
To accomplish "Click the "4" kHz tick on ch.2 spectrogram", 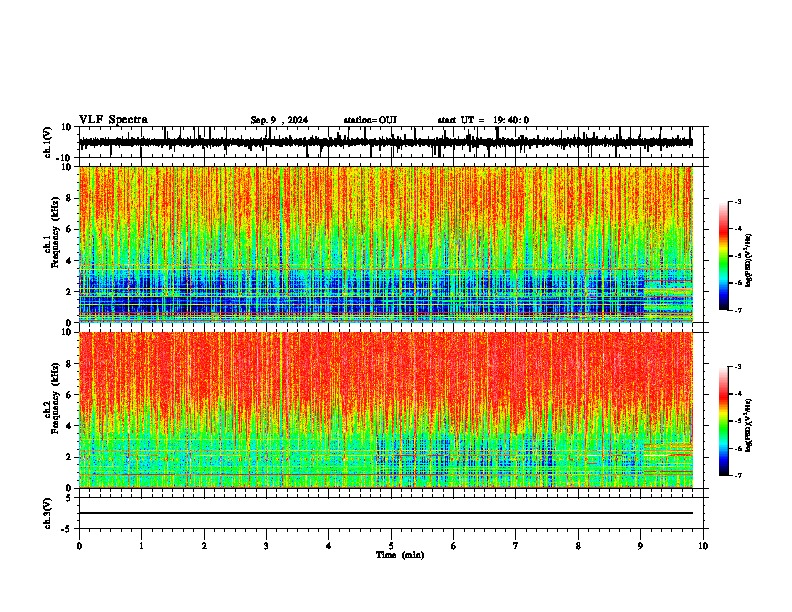I will pyautogui.click(x=69, y=426).
